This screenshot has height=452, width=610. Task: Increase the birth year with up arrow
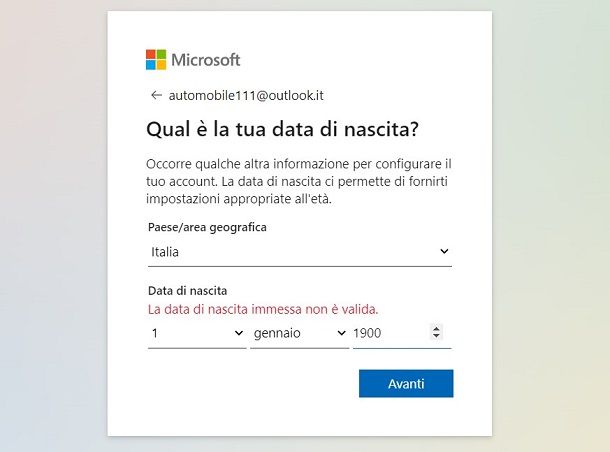coord(436,328)
